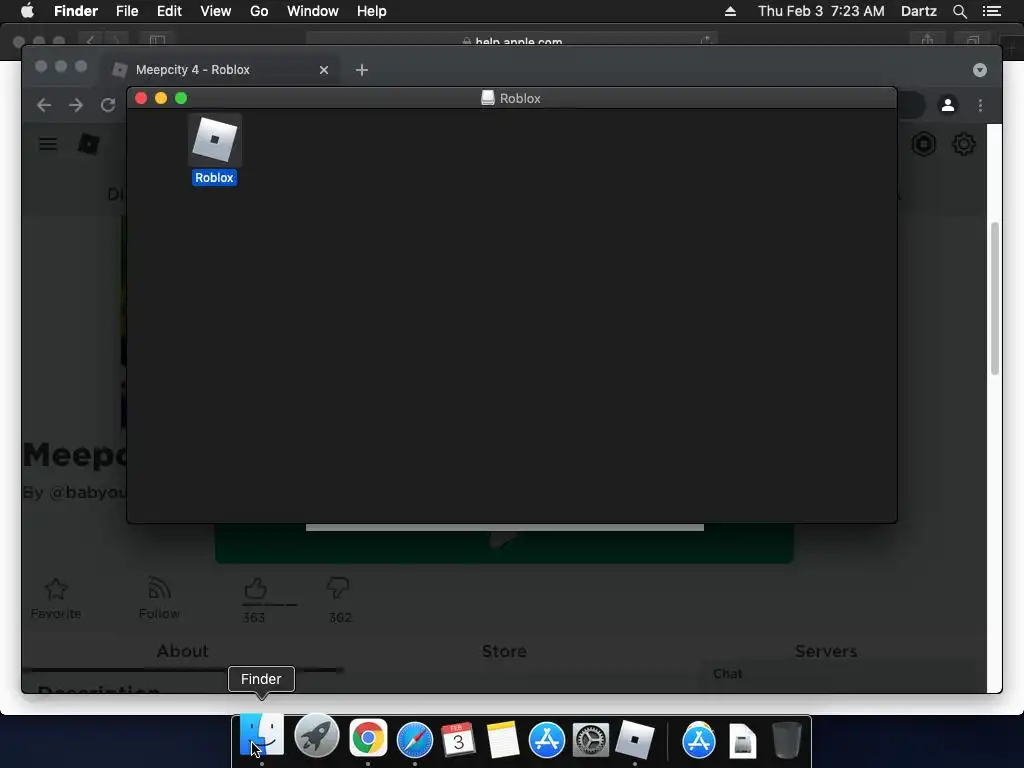Open Spotlight search magnifier icon
Screen dimensions: 1024x768
959,11
